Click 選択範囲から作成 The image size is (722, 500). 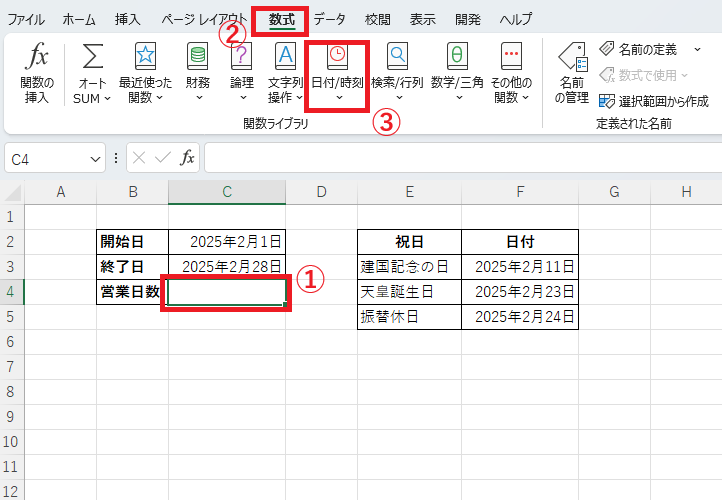653,101
